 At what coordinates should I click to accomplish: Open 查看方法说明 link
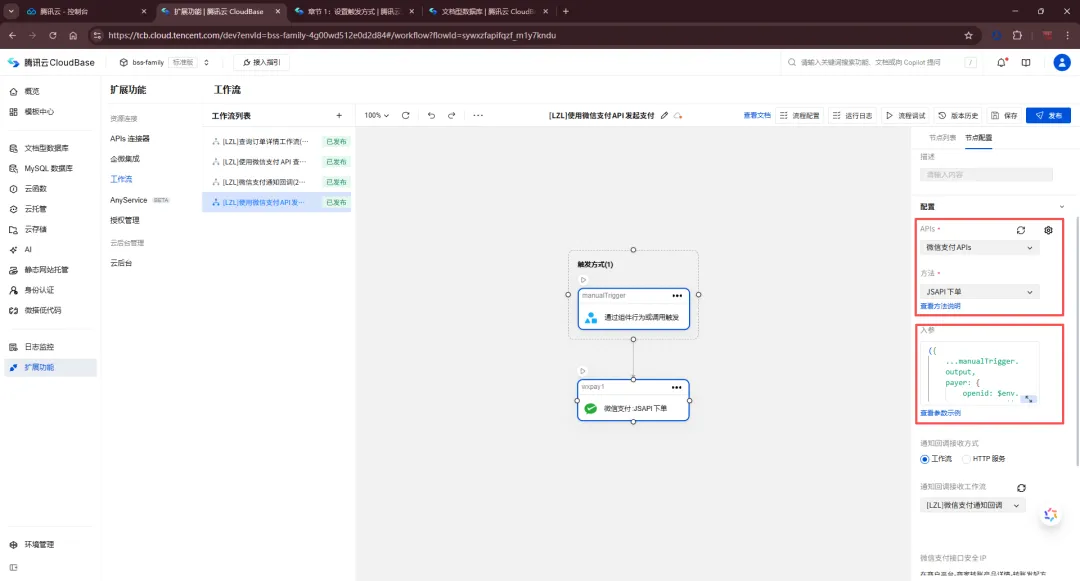940,306
